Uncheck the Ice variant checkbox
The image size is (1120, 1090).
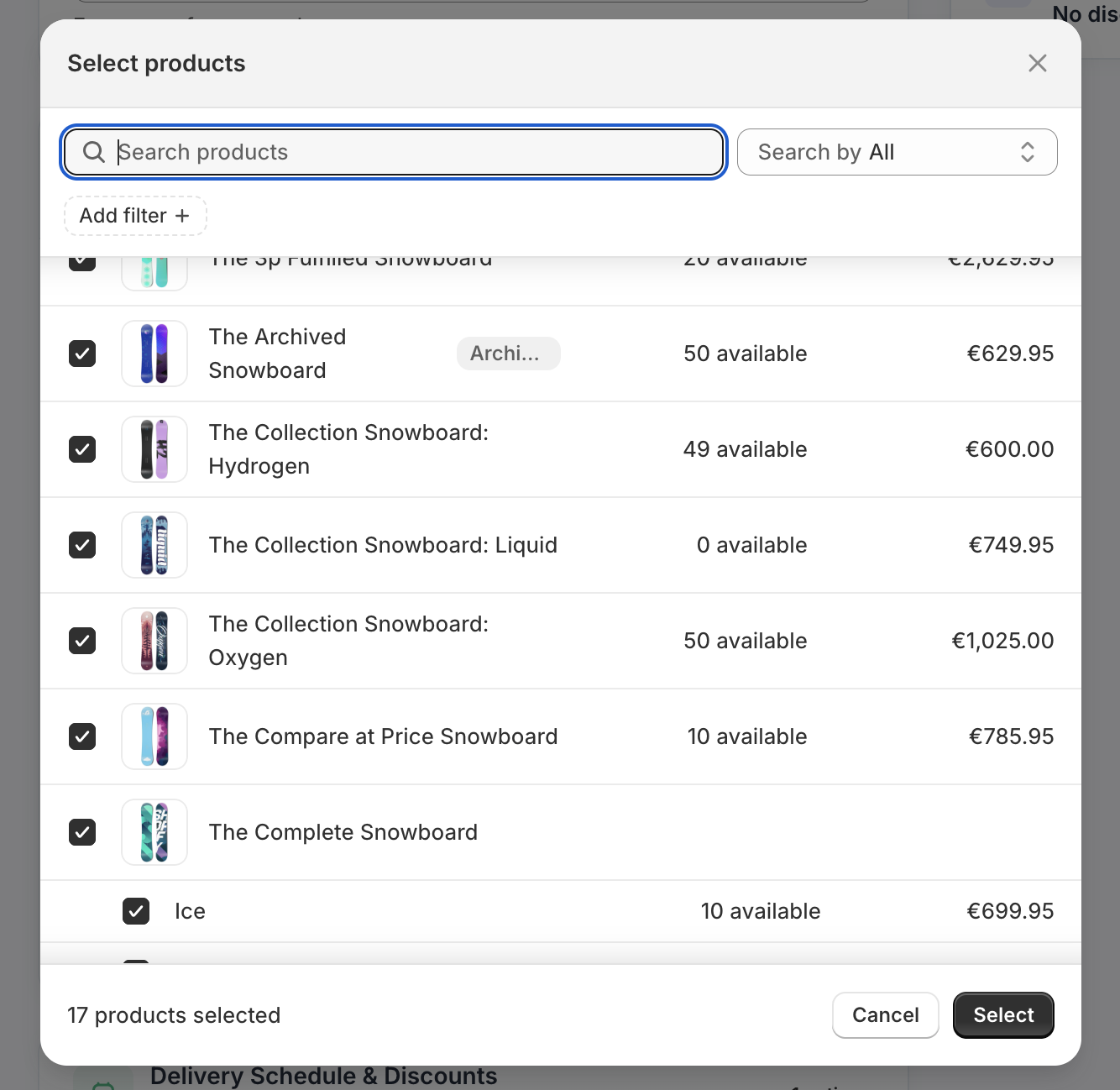pos(136,911)
